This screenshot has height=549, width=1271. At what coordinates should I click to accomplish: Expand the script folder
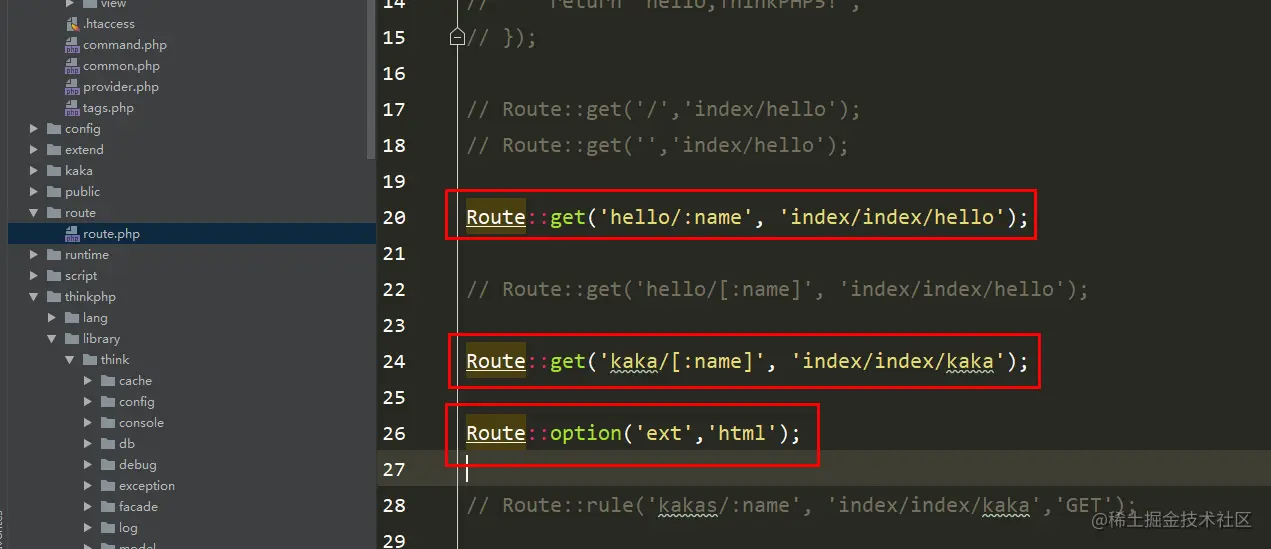click(x=34, y=276)
